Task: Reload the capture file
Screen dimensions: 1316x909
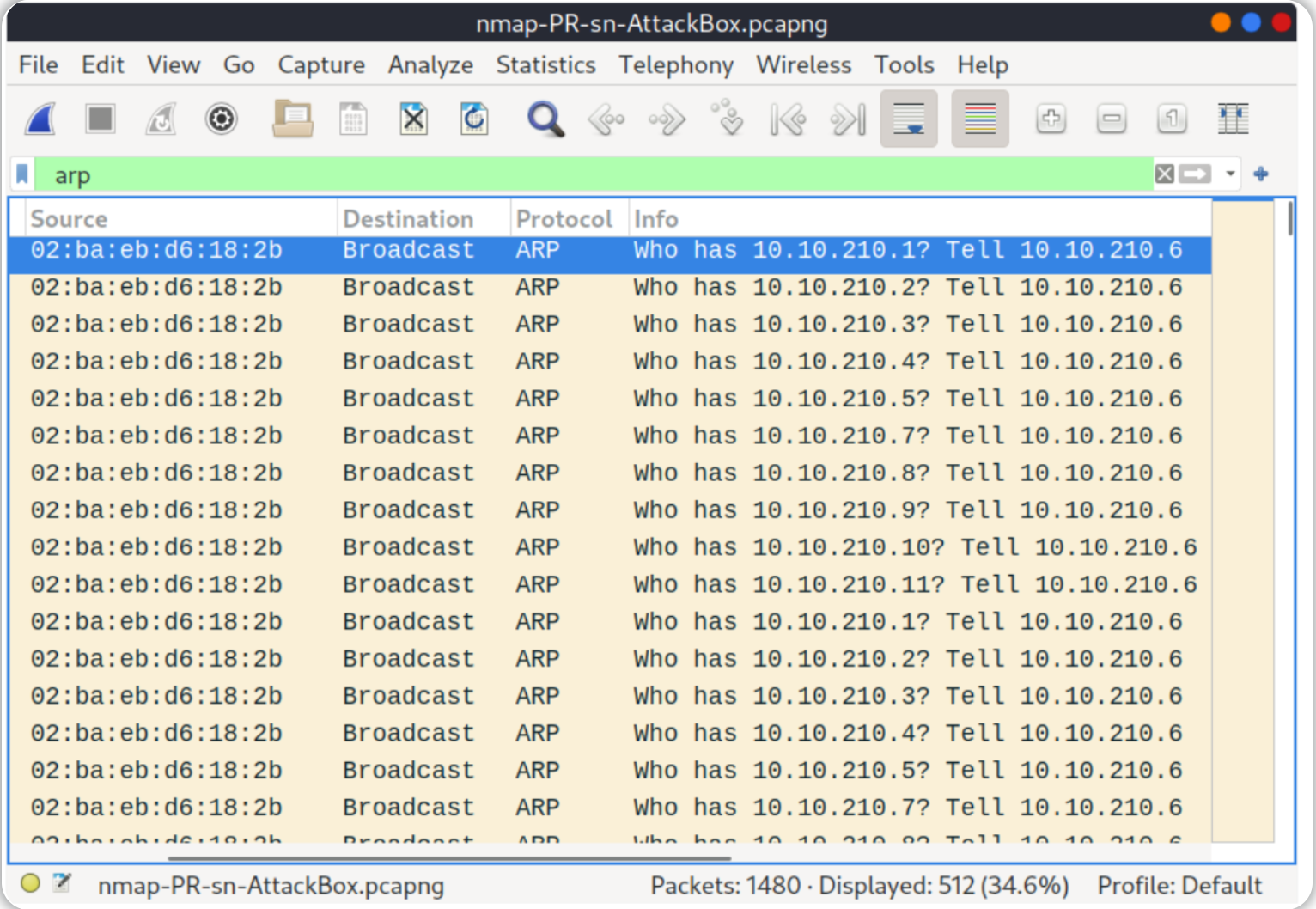Action: pyautogui.click(x=474, y=119)
